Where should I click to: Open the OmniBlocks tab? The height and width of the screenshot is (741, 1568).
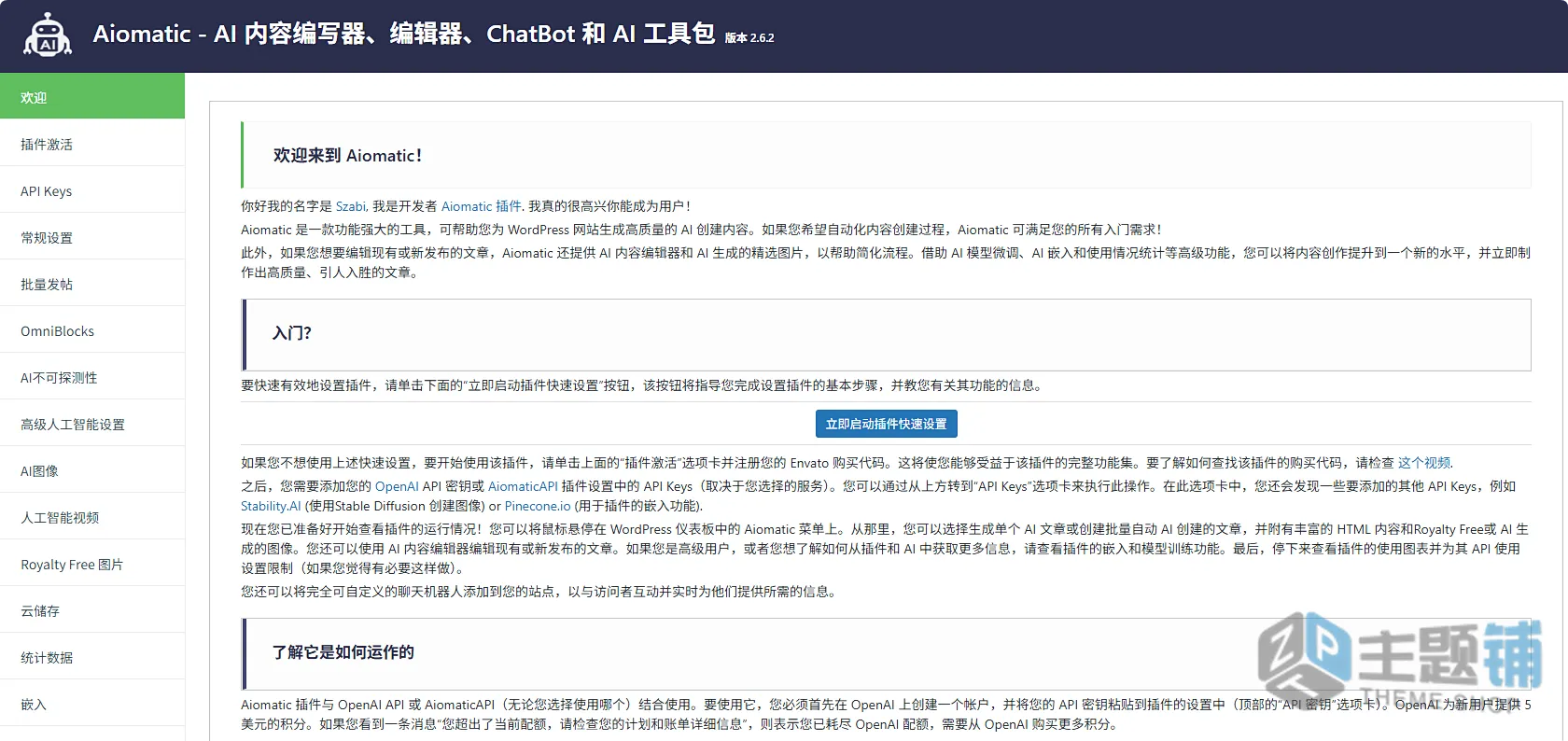pyautogui.click(x=92, y=330)
